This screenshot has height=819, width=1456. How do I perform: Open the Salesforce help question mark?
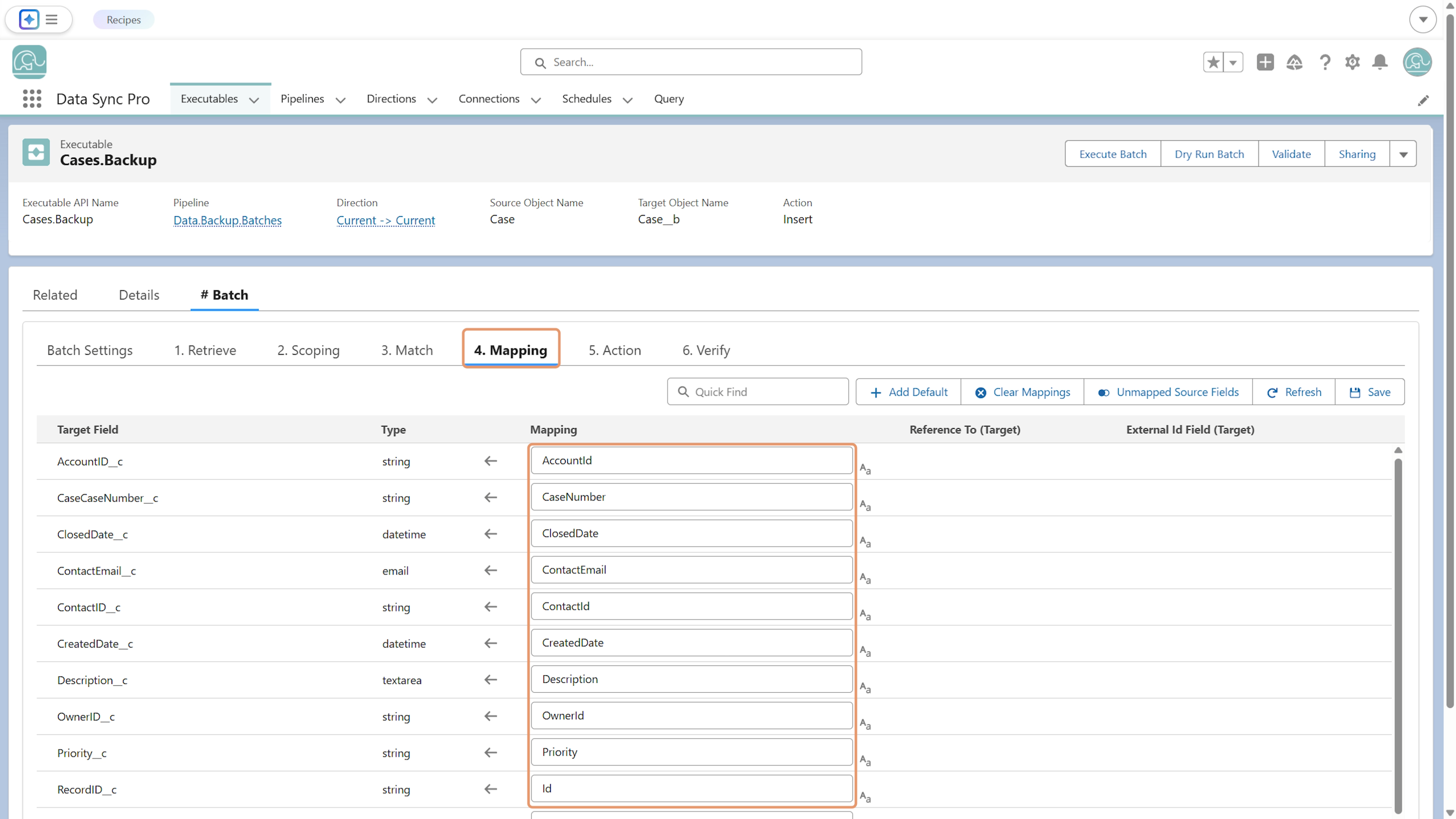click(x=1324, y=62)
